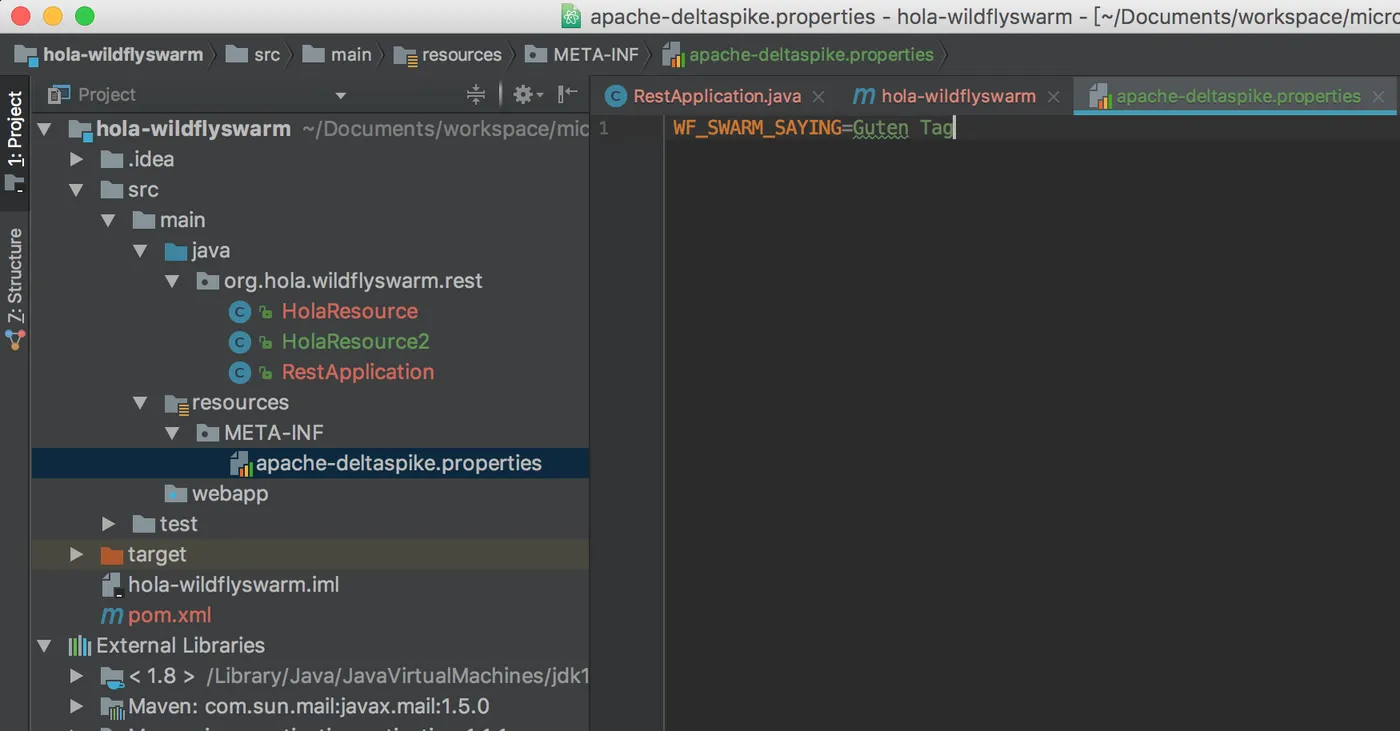Click line number 1 in the editor gutter
Viewport: 1400px width, 731px height.
(x=603, y=128)
